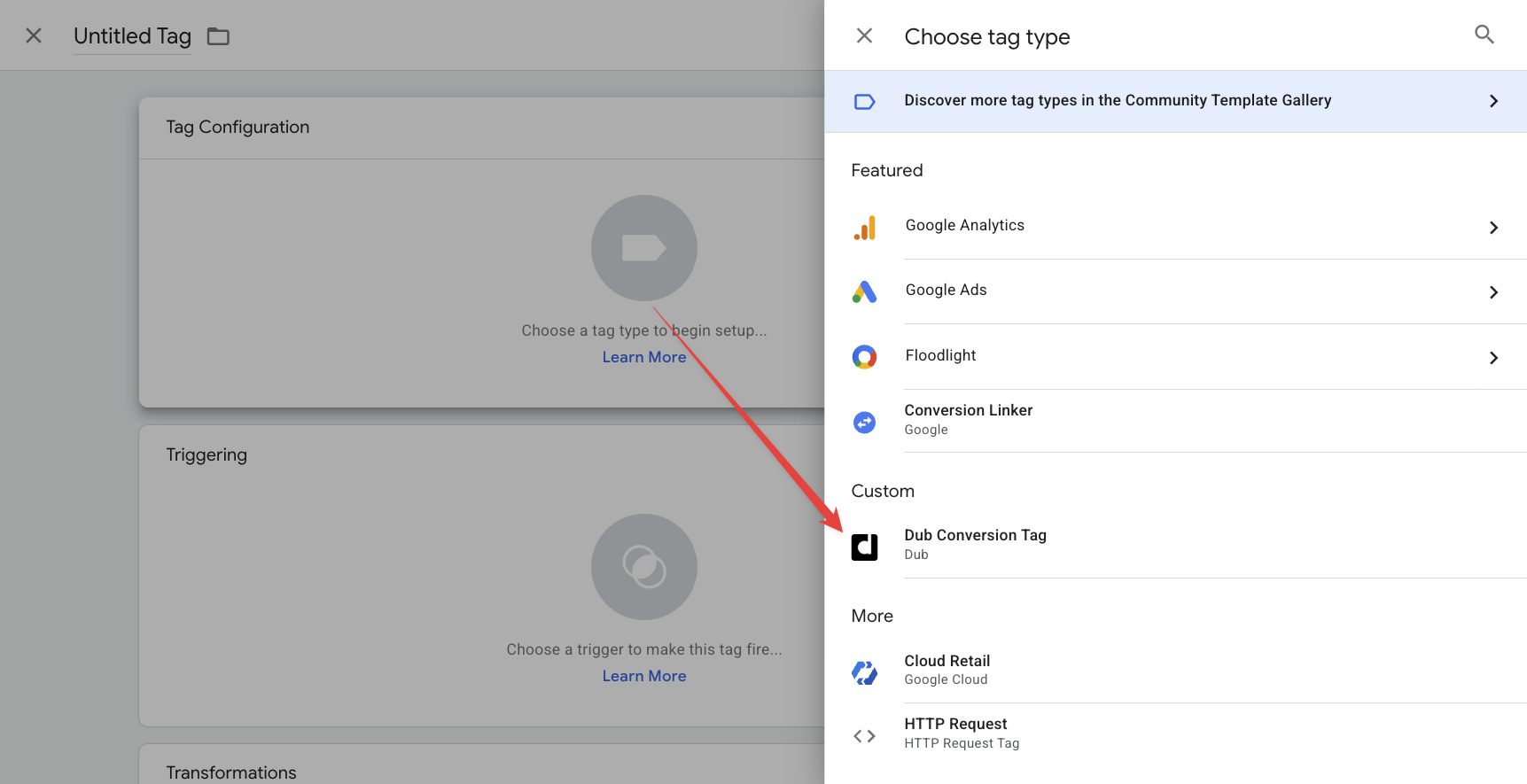Open tag type search magnifier

click(1484, 35)
